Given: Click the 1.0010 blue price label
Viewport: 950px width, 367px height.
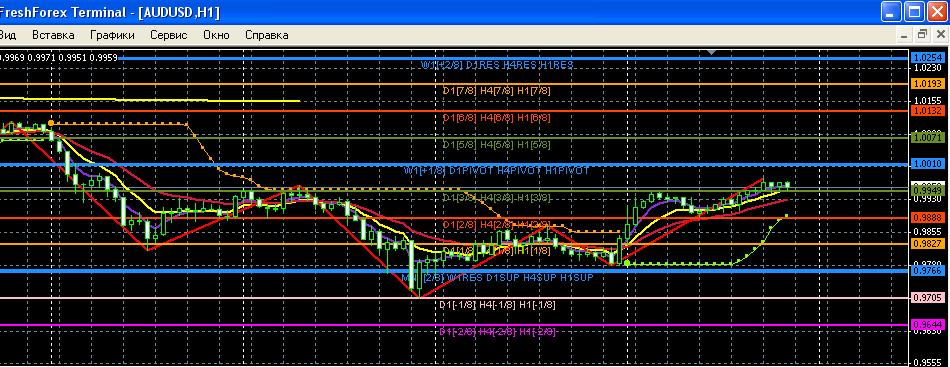Looking at the screenshot, I should pyautogui.click(x=928, y=164).
